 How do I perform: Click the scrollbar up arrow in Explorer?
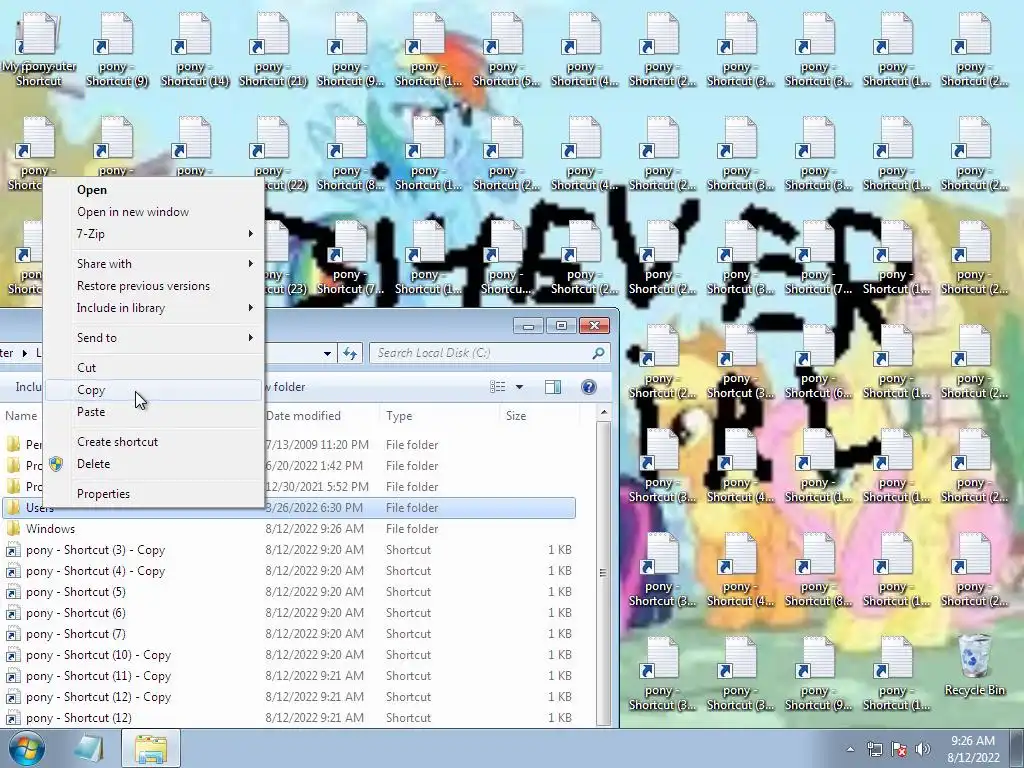604,413
